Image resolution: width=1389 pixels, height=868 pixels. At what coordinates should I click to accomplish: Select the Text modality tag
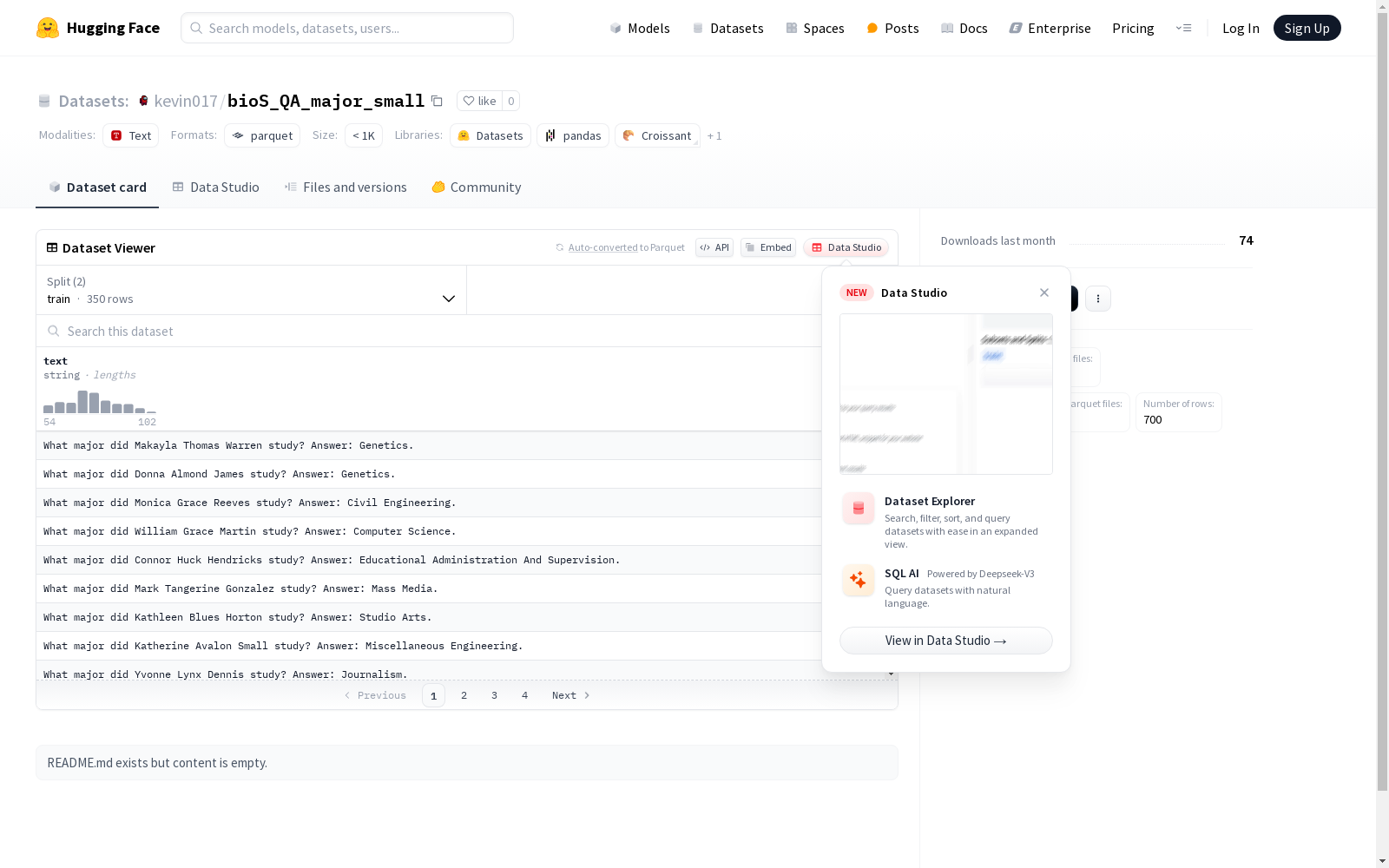coord(131,135)
